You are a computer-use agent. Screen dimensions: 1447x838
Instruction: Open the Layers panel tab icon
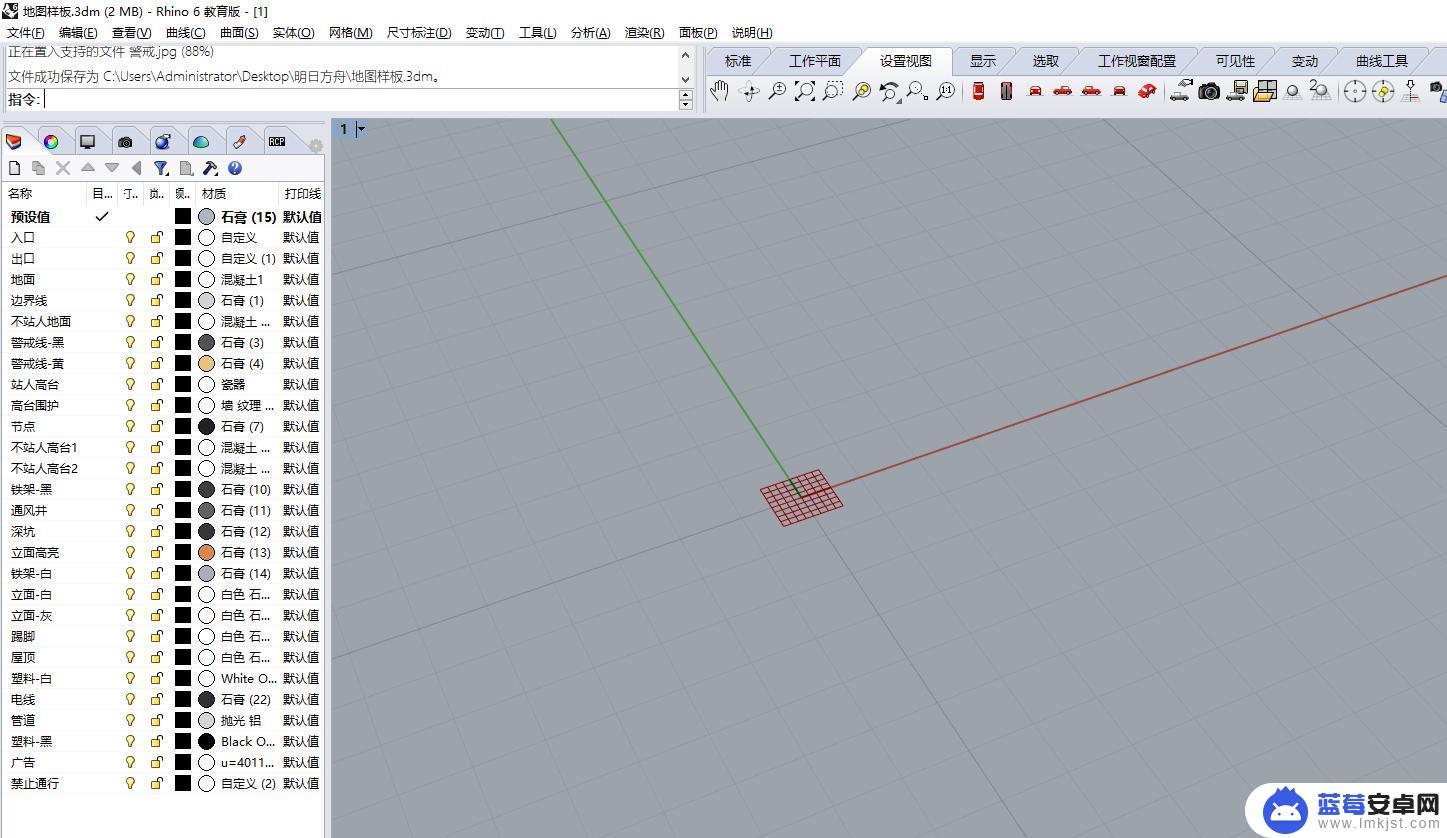click(14, 141)
